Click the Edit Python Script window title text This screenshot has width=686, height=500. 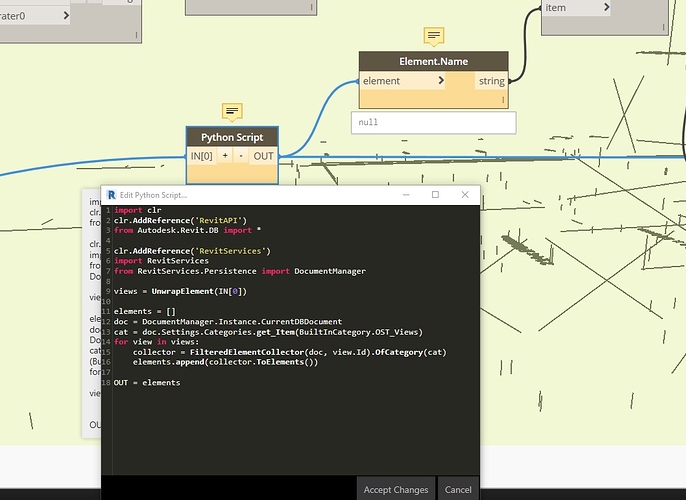click(153, 195)
